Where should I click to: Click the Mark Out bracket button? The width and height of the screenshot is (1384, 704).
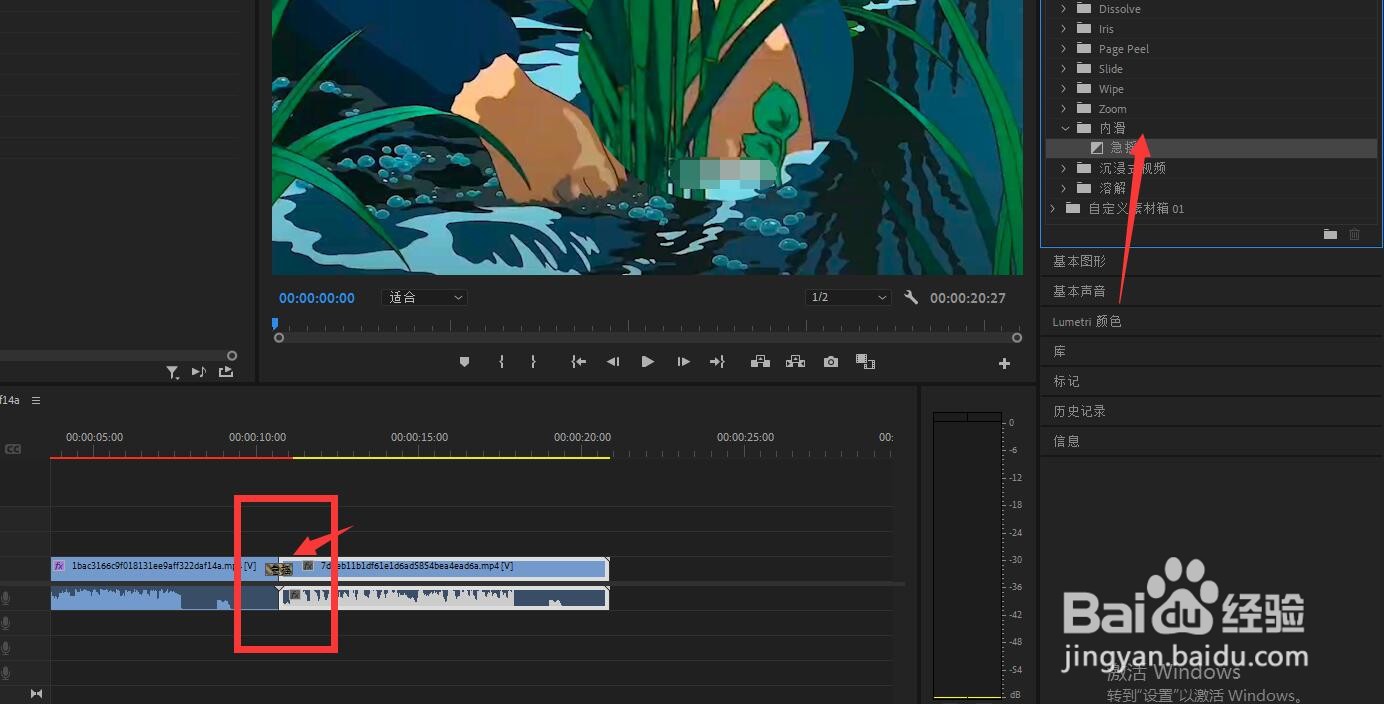[533, 362]
